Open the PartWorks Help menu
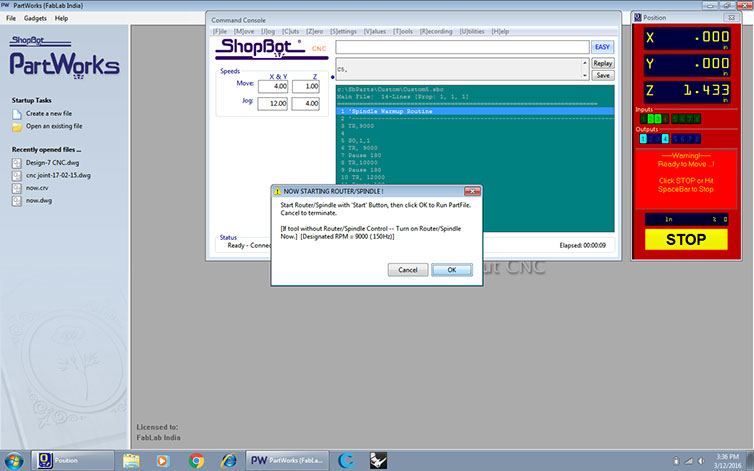 [x=61, y=18]
